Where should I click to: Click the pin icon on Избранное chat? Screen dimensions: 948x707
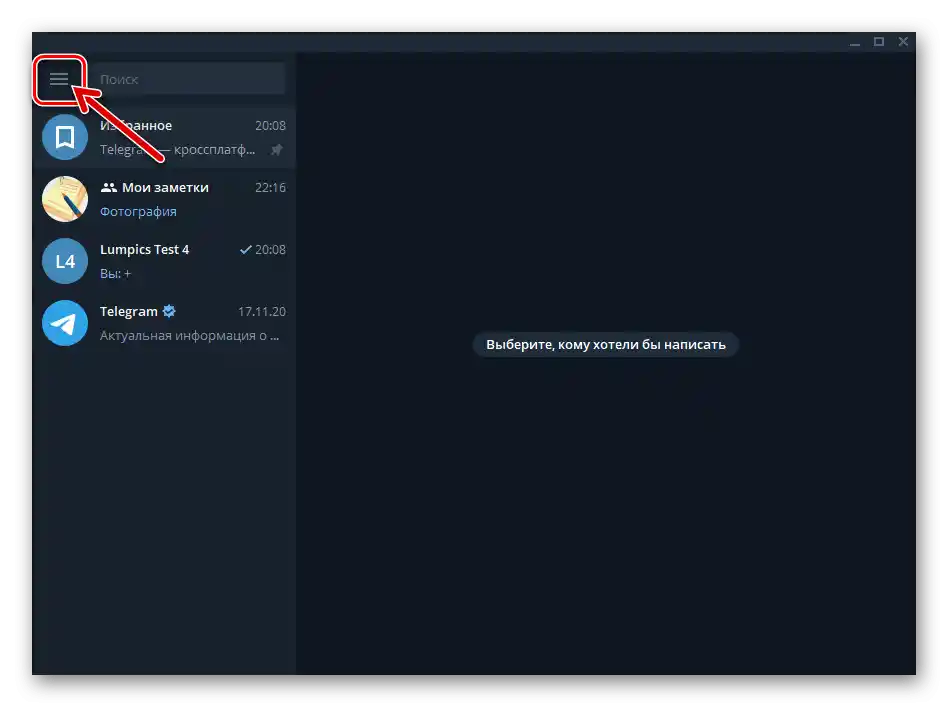[x=276, y=149]
